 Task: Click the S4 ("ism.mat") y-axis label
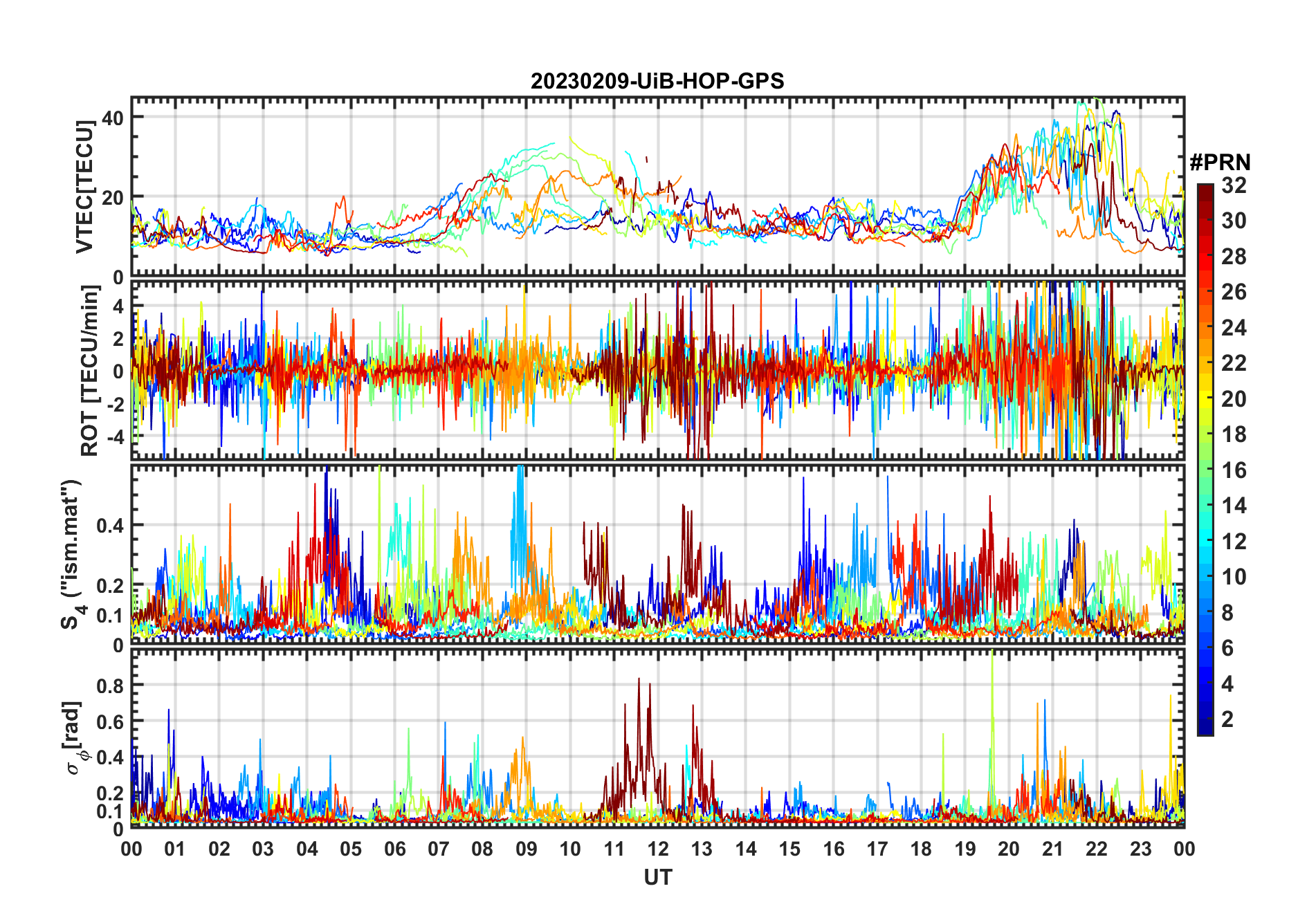tap(71, 555)
